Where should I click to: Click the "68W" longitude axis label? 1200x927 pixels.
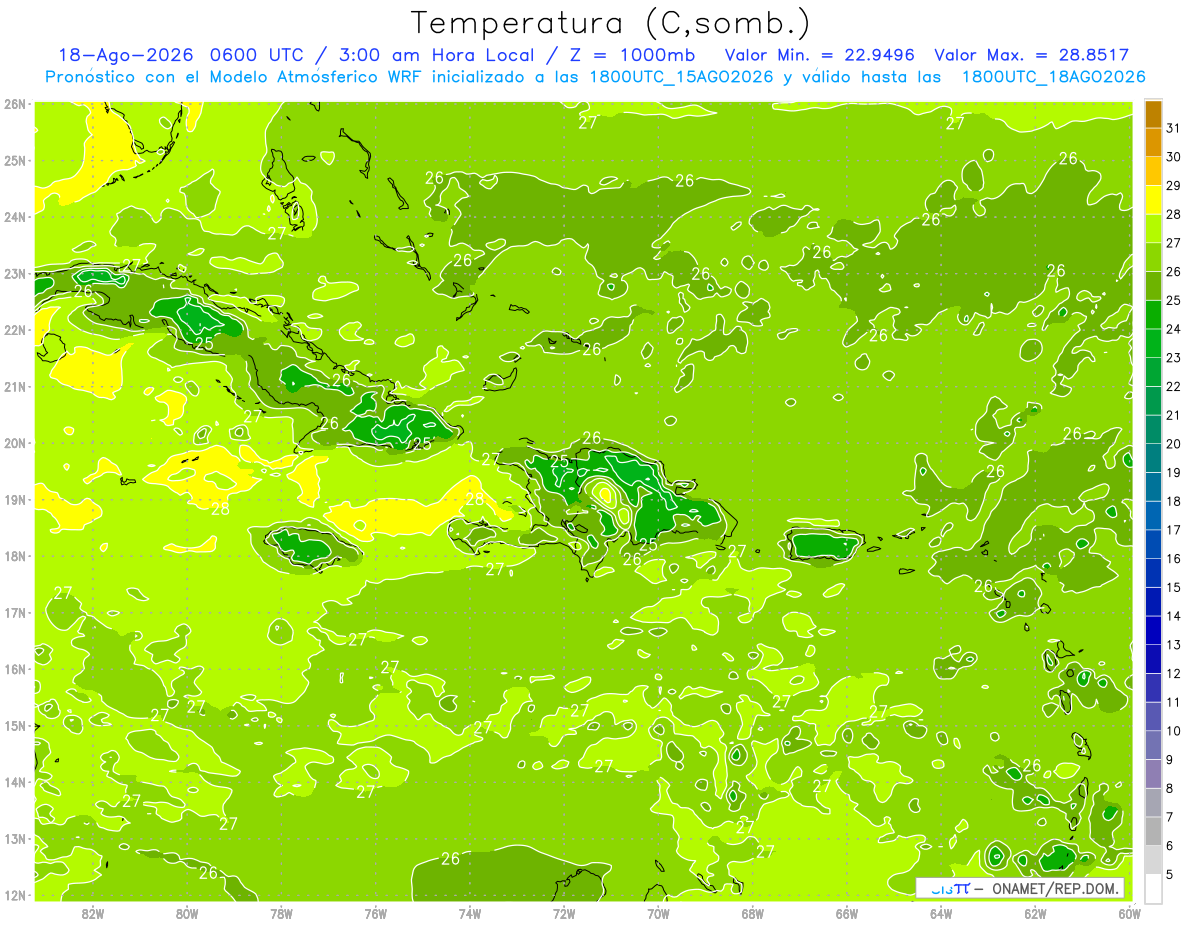pos(753,913)
